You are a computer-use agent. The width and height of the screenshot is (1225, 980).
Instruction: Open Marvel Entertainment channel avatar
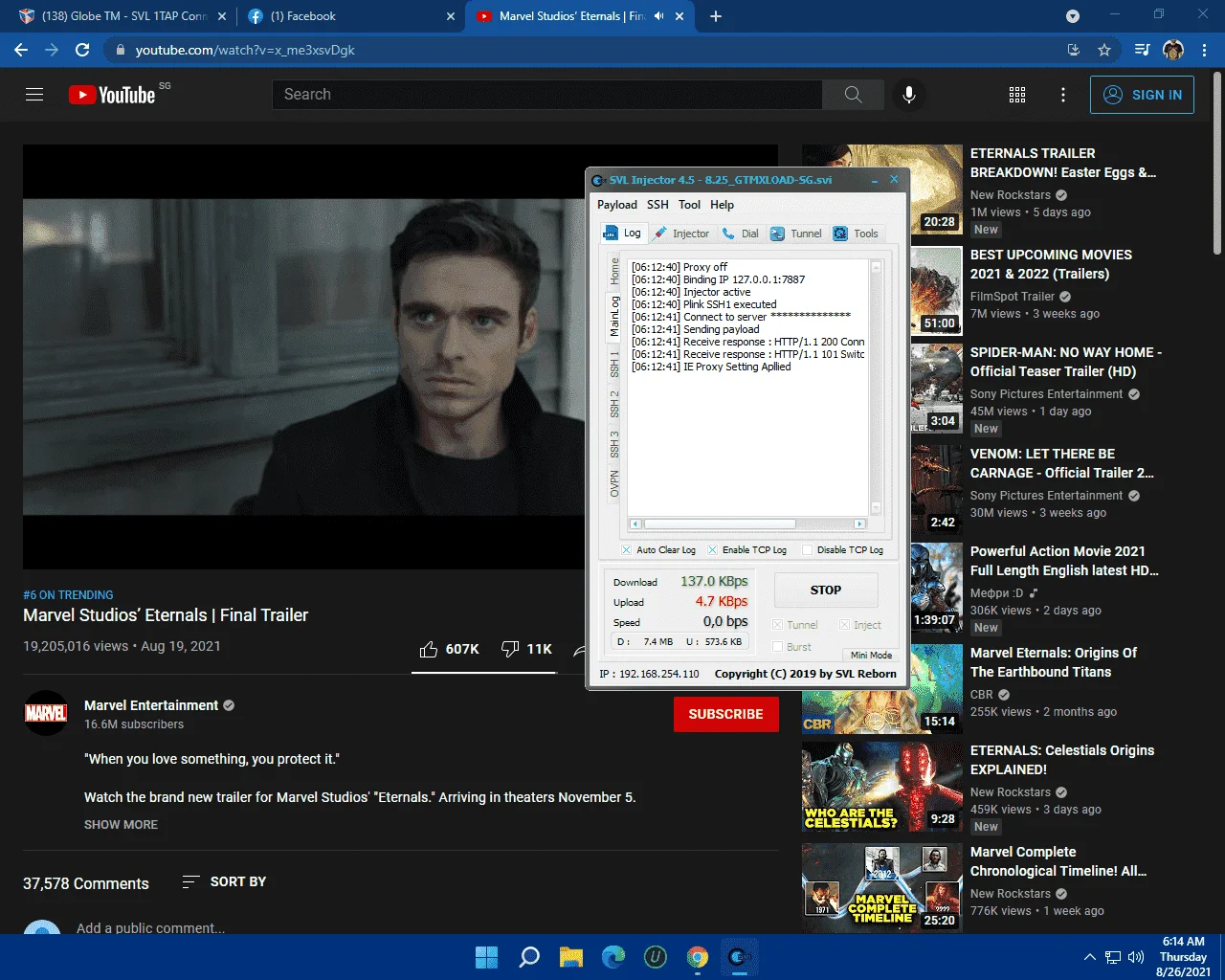click(x=46, y=713)
